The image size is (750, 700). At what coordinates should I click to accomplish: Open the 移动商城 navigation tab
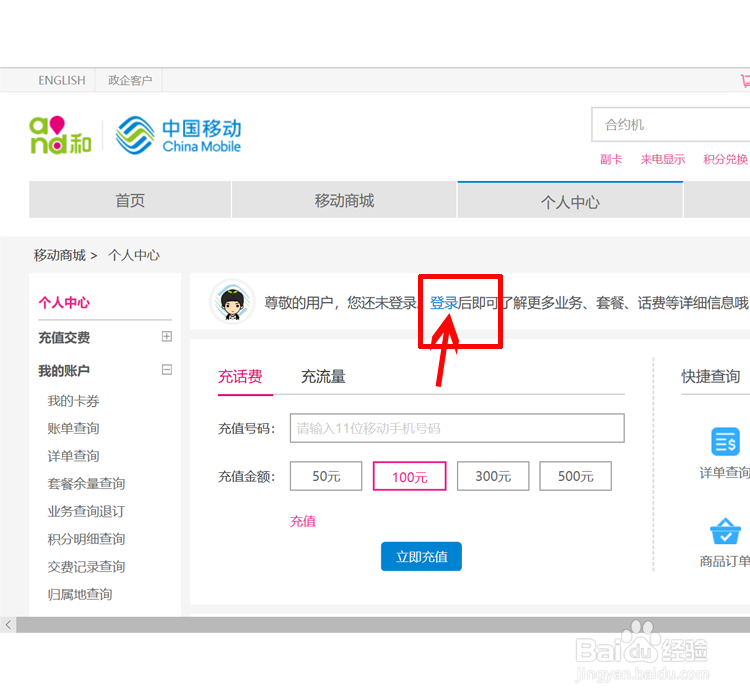tap(344, 200)
